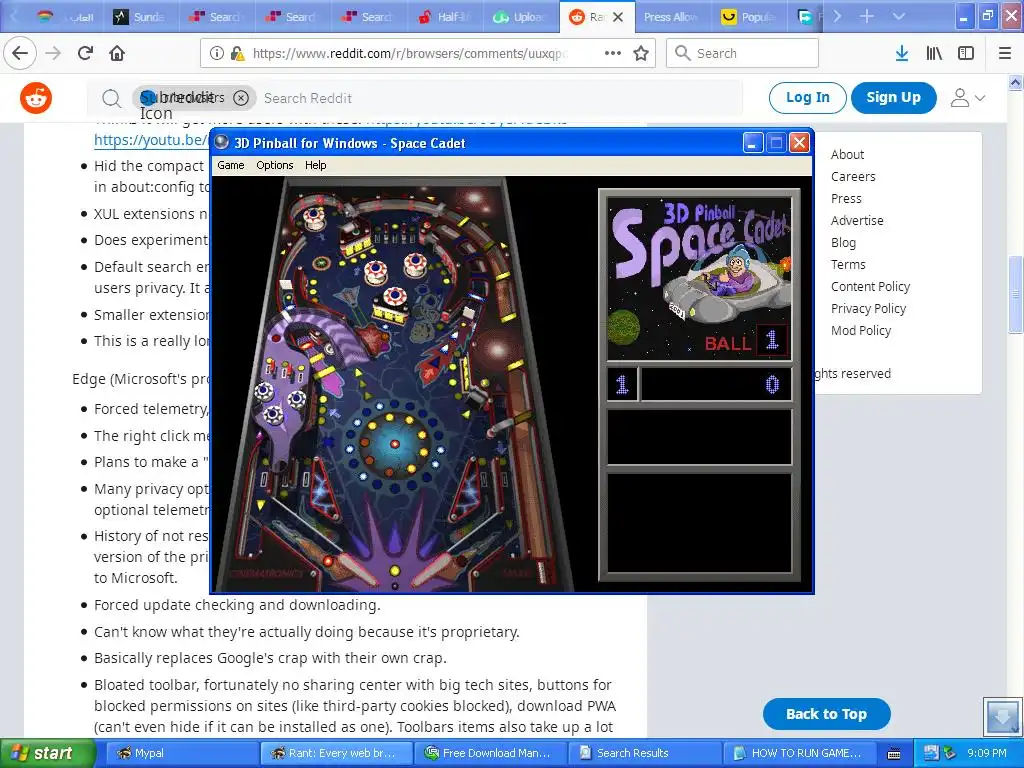The width and height of the screenshot is (1024, 768).
Task: Open the Help menu in Pinball
Action: (315, 165)
